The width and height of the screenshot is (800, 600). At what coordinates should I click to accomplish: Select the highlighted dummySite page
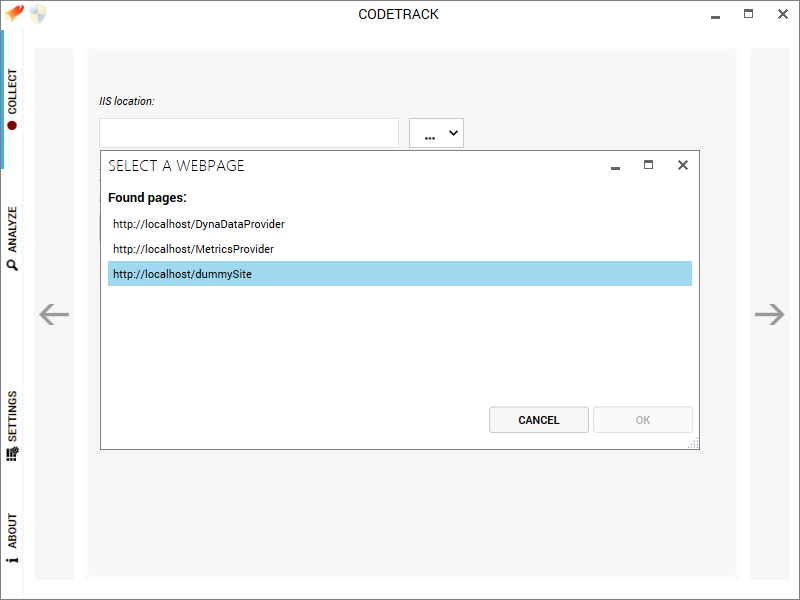click(x=400, y=274)
